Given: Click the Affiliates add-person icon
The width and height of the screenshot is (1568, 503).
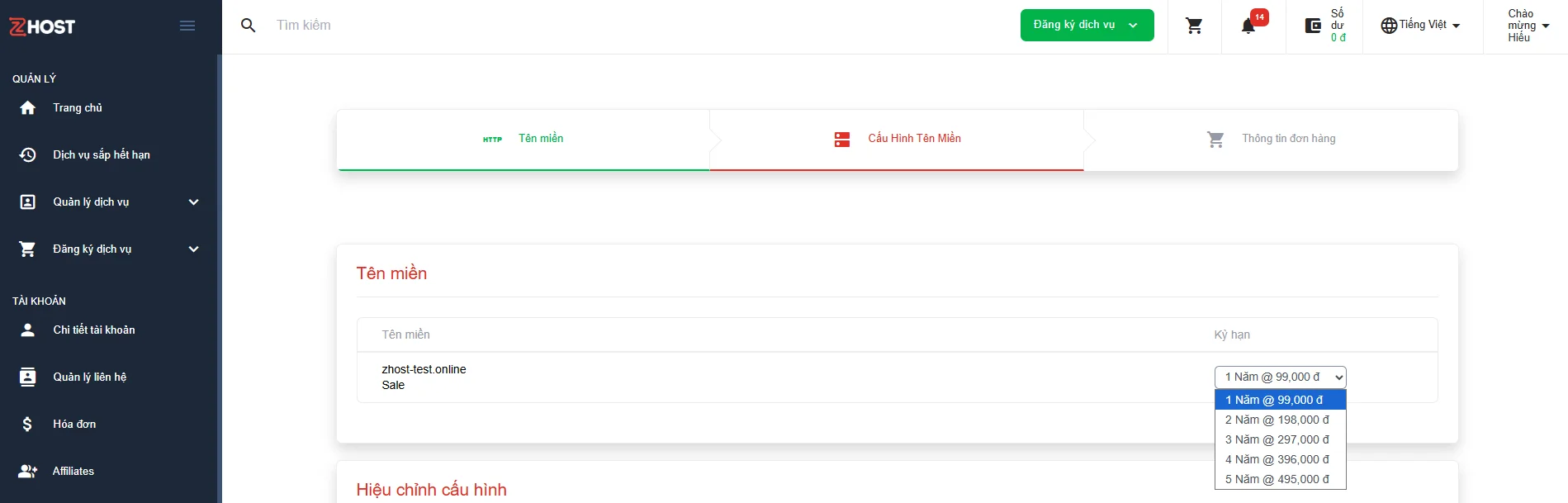Looking at the screenshot, I should (x=27, y=472).
